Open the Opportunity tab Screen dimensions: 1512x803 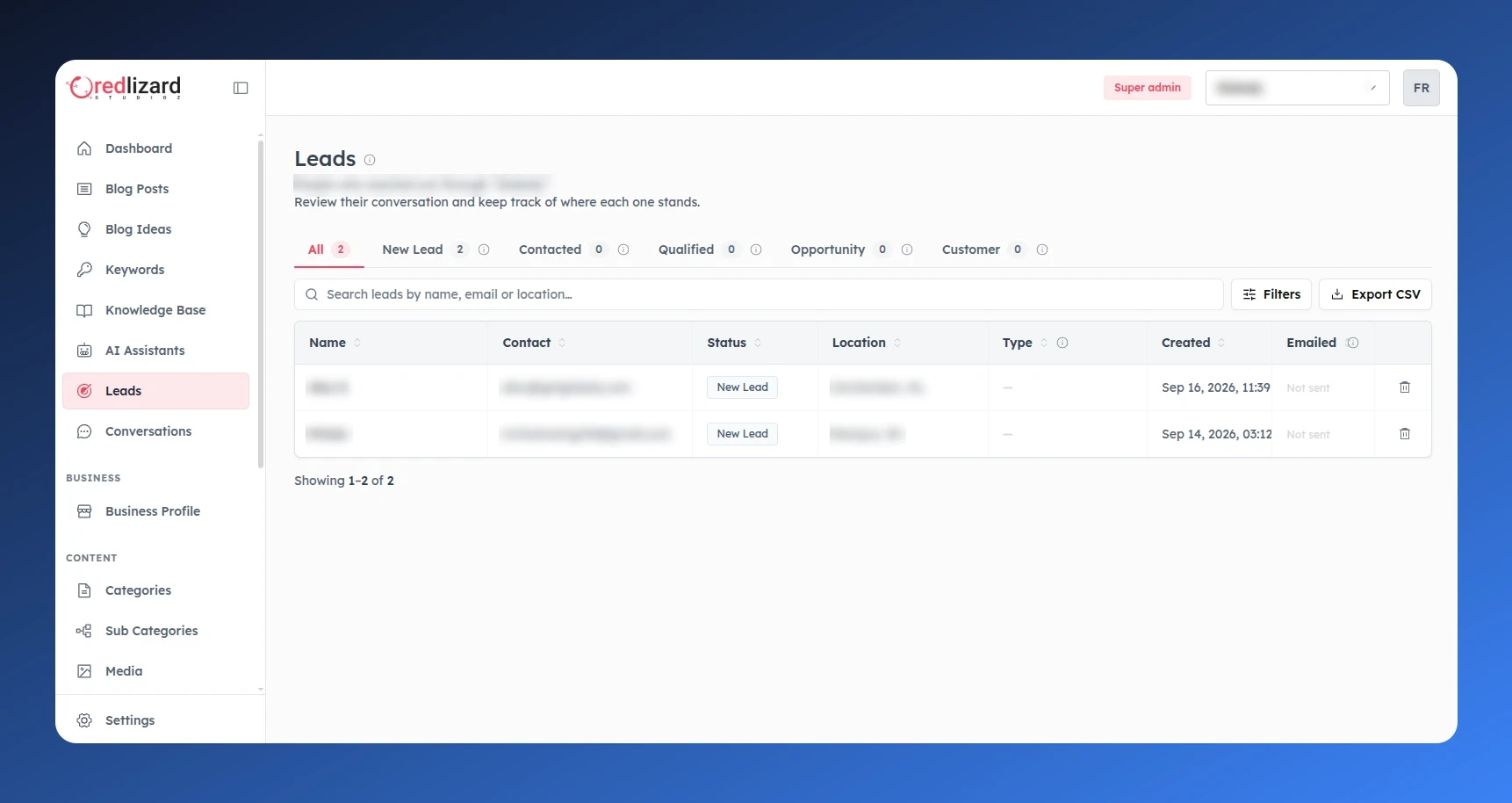(x=840, y=250)
